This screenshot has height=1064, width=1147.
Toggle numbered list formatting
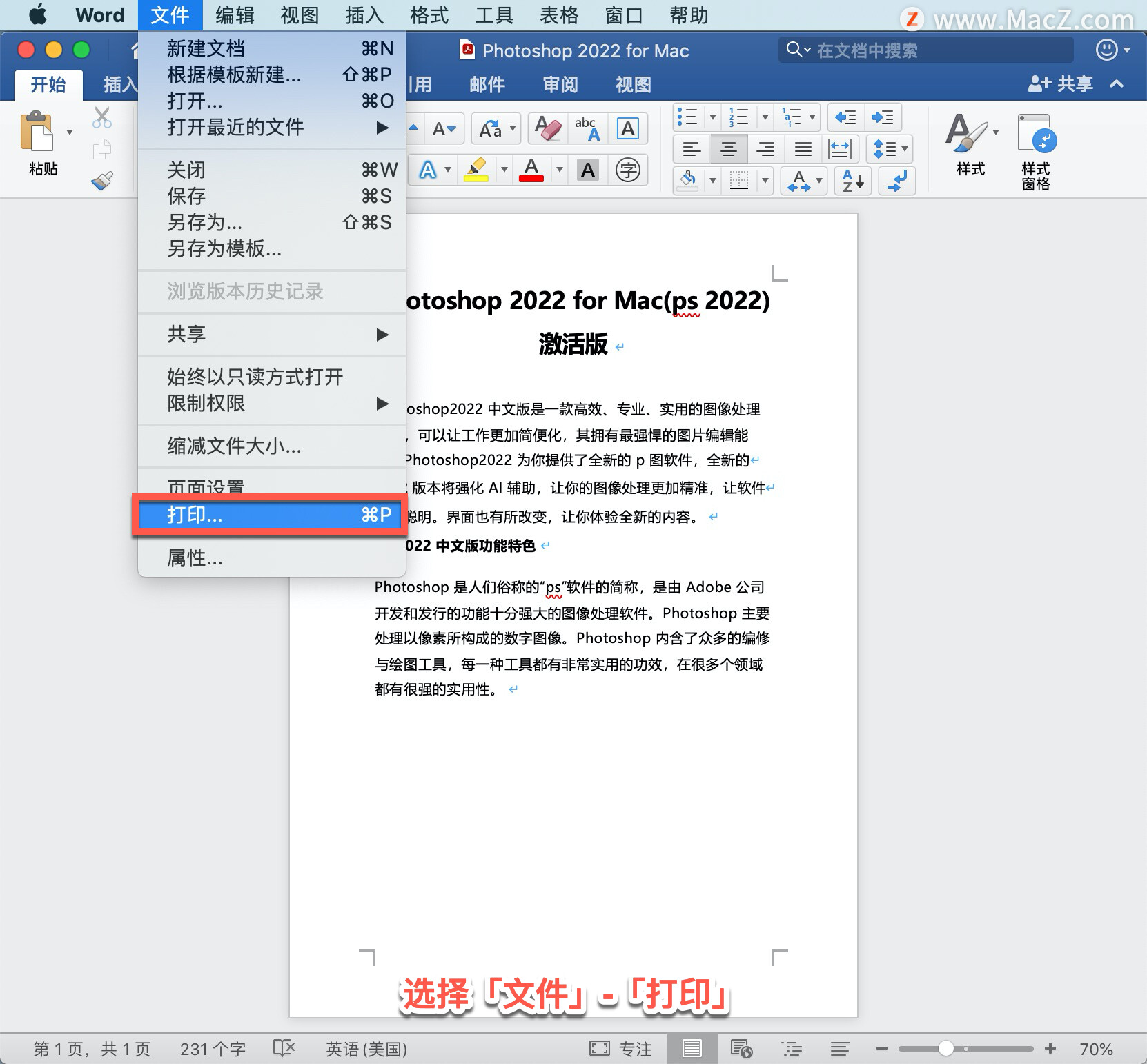click(x=738, y=117)
